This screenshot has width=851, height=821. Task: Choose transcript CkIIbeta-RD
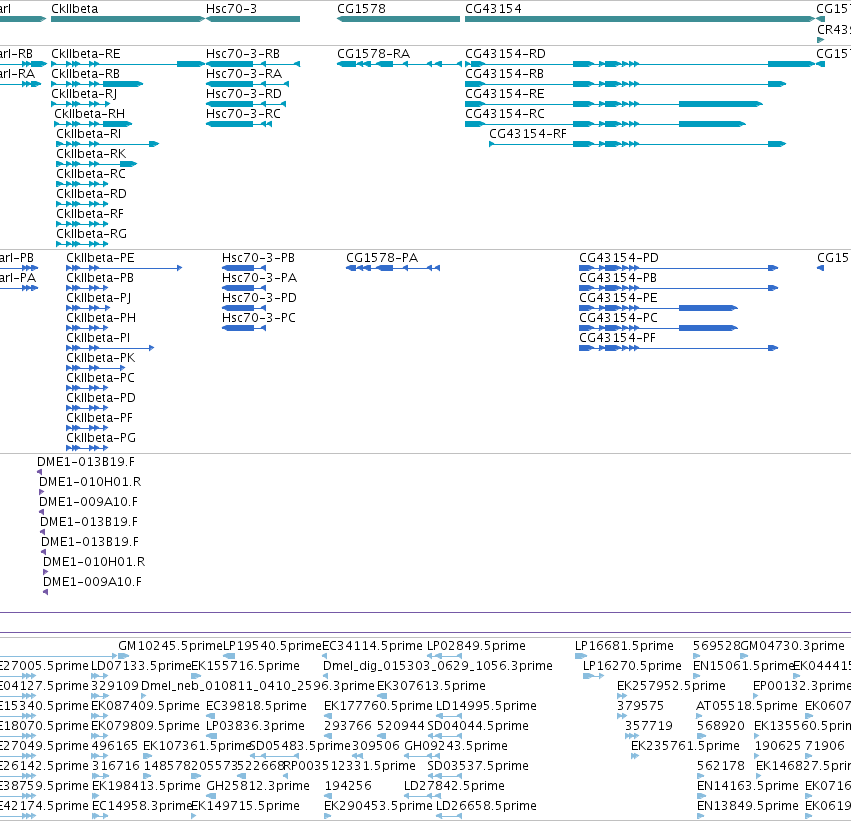(x=91, y=194)
